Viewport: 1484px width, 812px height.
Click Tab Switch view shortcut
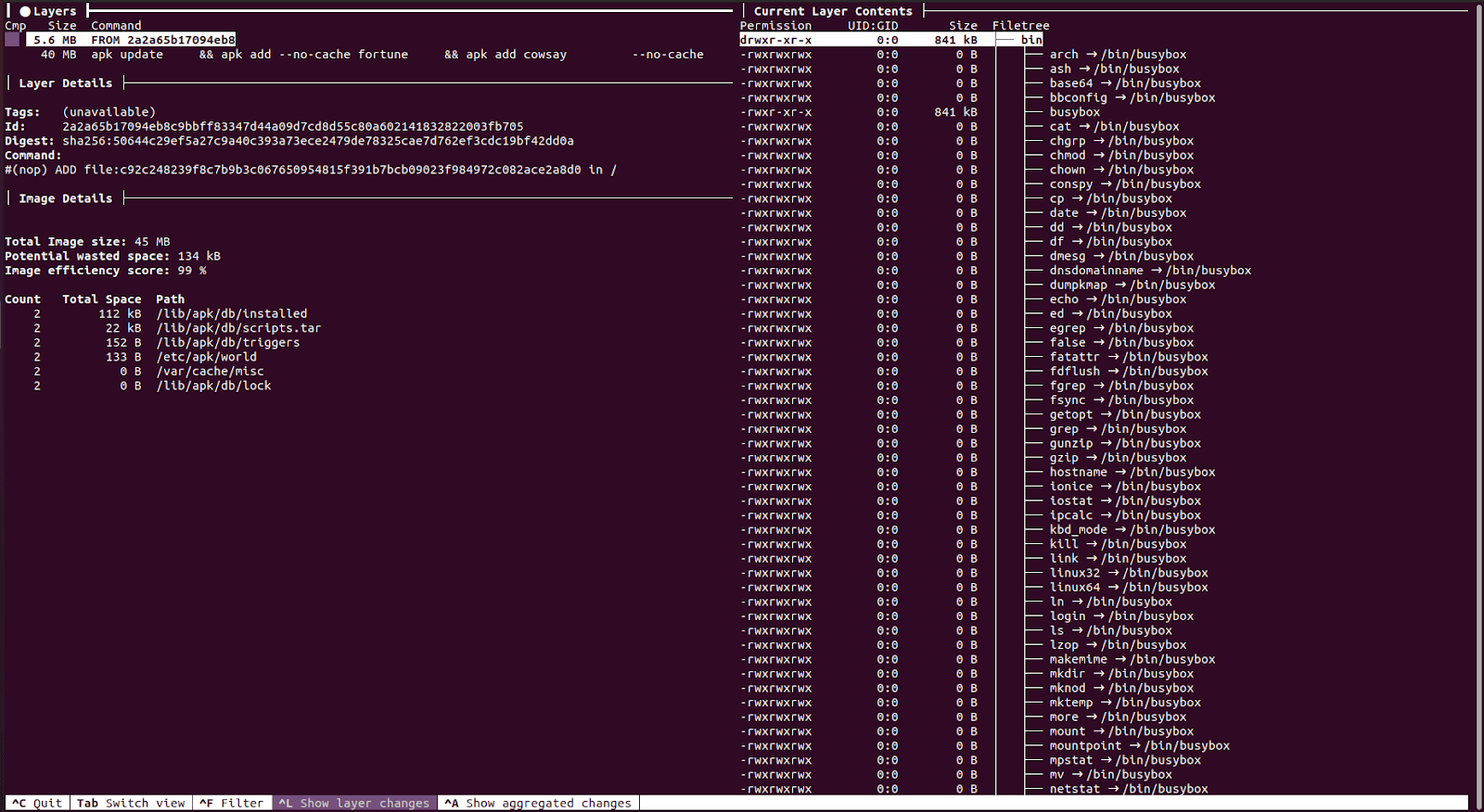[131, 803]
